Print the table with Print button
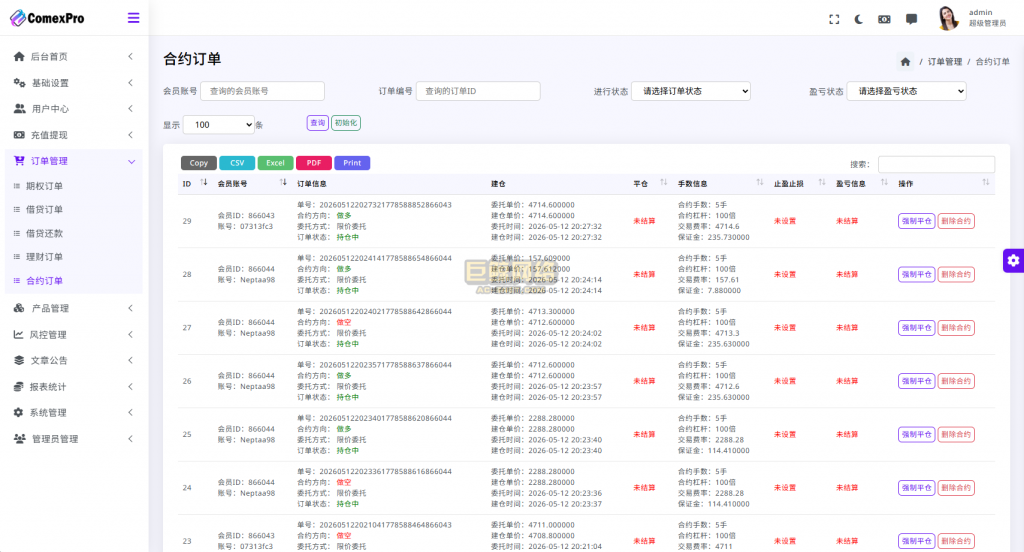The width and height of the screenshot is (1024, 552). 352,163
